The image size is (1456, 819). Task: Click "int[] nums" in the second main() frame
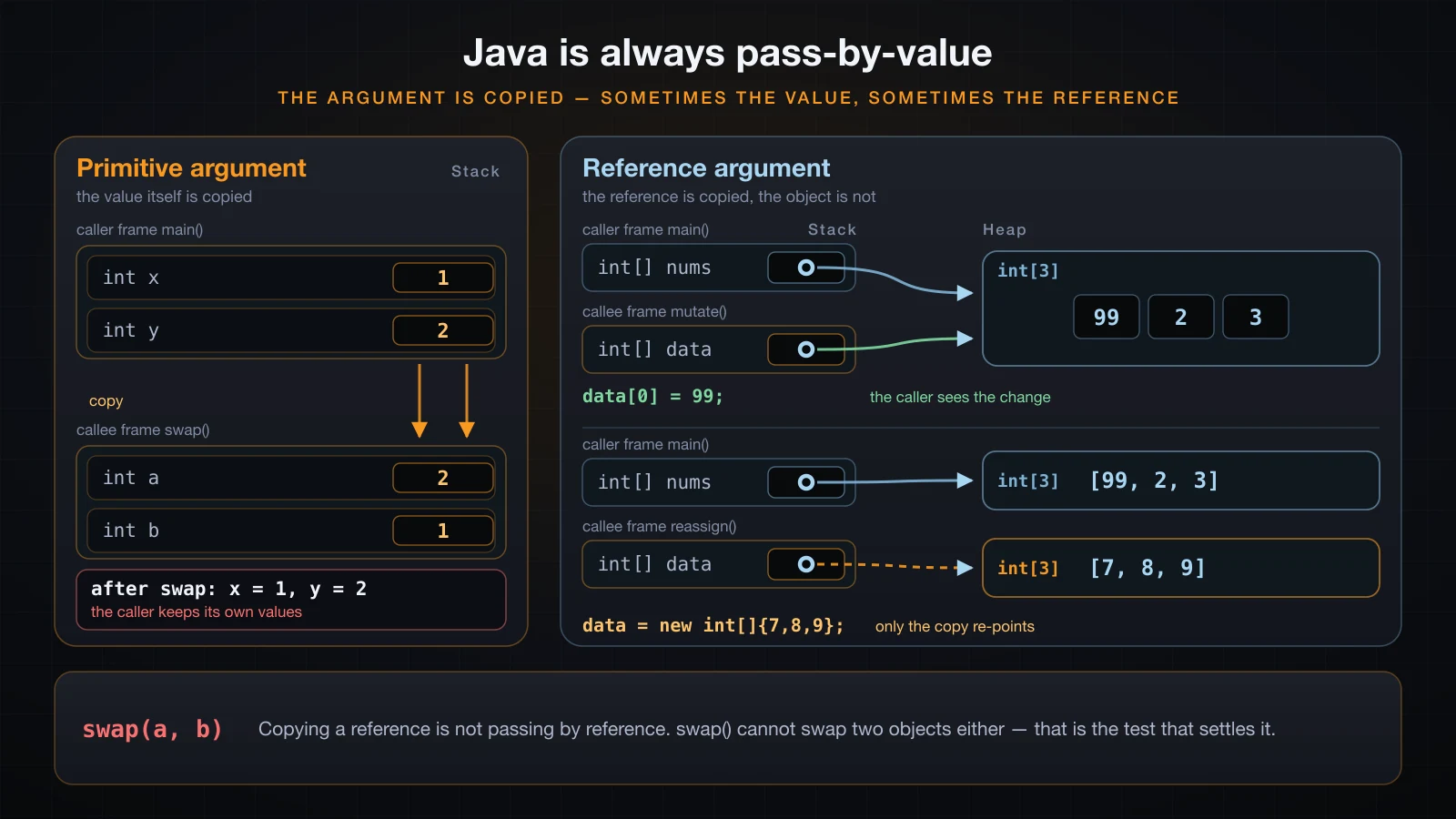tap(654, 482)
